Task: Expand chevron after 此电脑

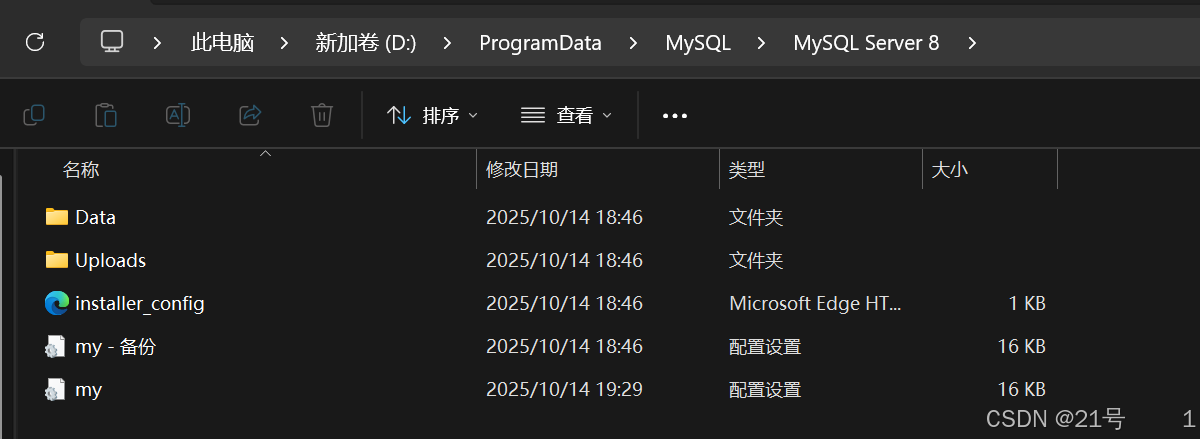Action: pyautogui.click(x=285, y=43)
